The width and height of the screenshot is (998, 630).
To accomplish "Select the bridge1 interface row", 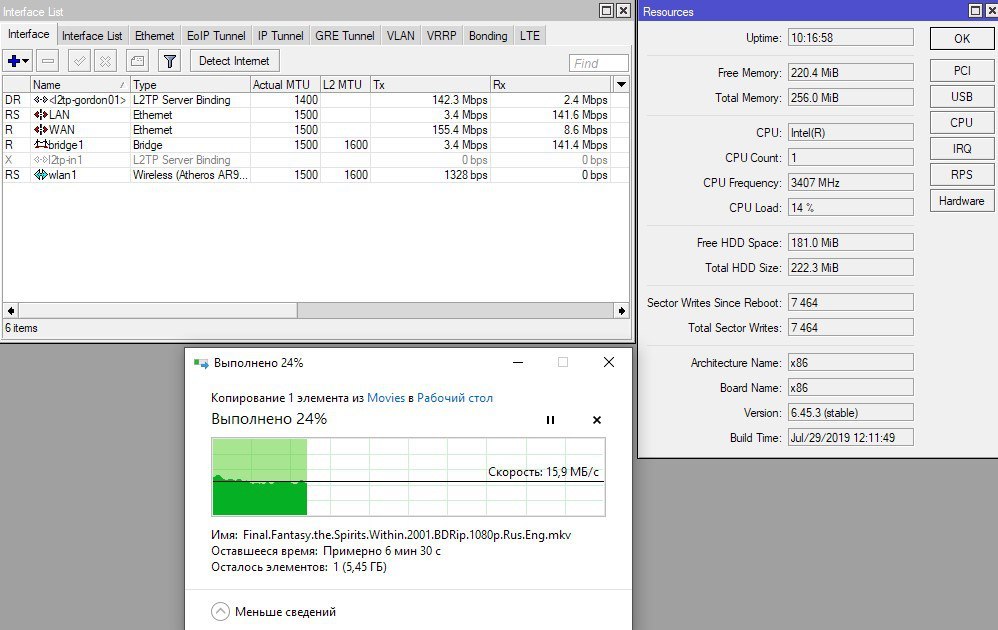I will (306, 145).
